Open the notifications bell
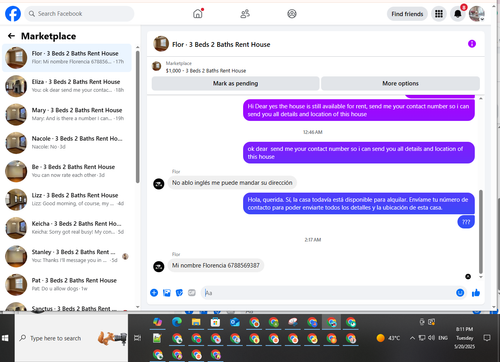 pos(458,14)
